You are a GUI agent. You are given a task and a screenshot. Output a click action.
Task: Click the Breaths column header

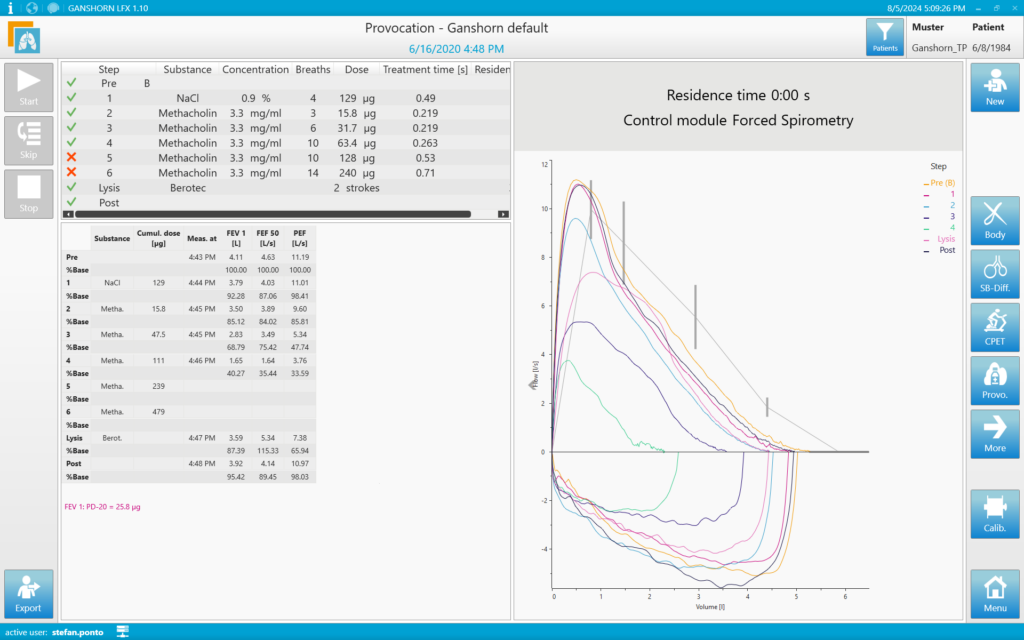[x=313, y=69]
